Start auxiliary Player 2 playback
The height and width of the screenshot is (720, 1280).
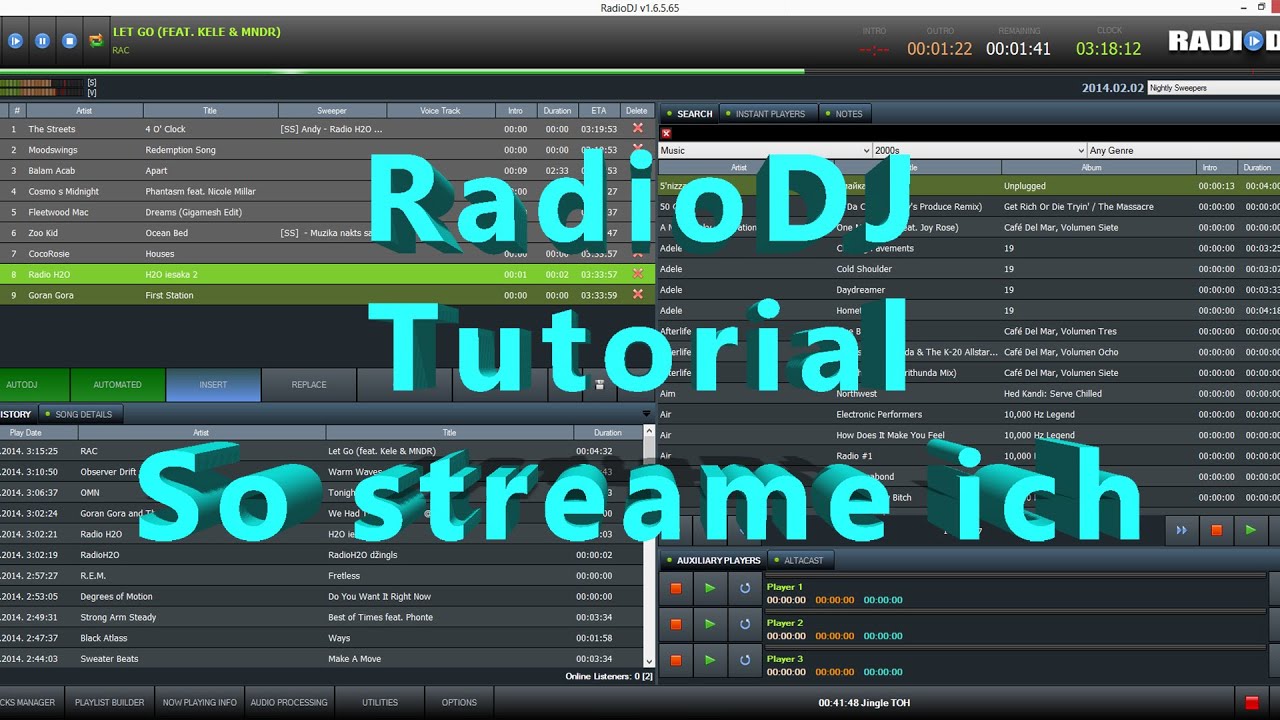point(710,624)
